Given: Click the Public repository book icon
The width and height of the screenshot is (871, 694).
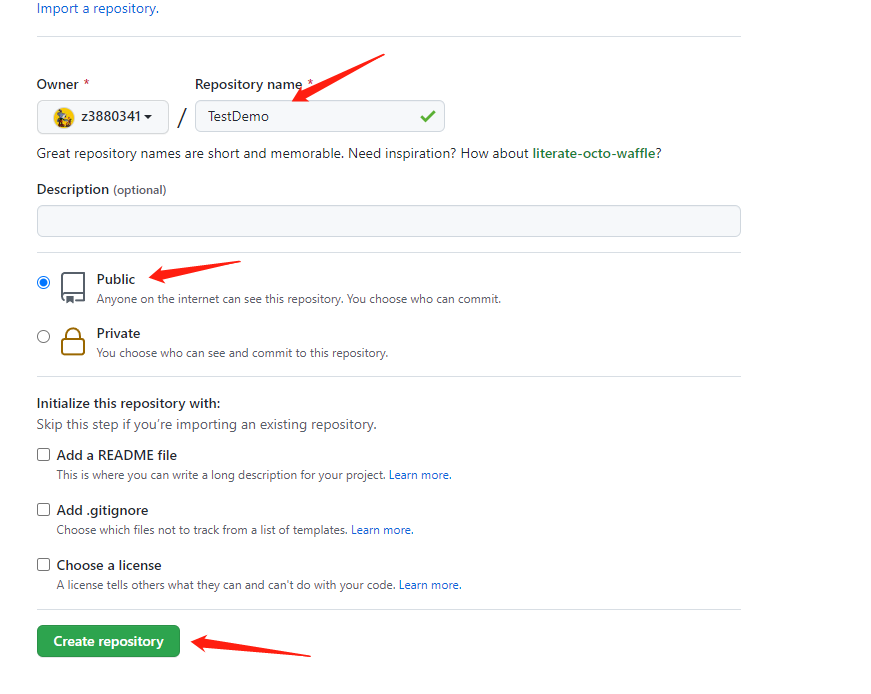Looking at the screenshot, I should coord(73,287).
